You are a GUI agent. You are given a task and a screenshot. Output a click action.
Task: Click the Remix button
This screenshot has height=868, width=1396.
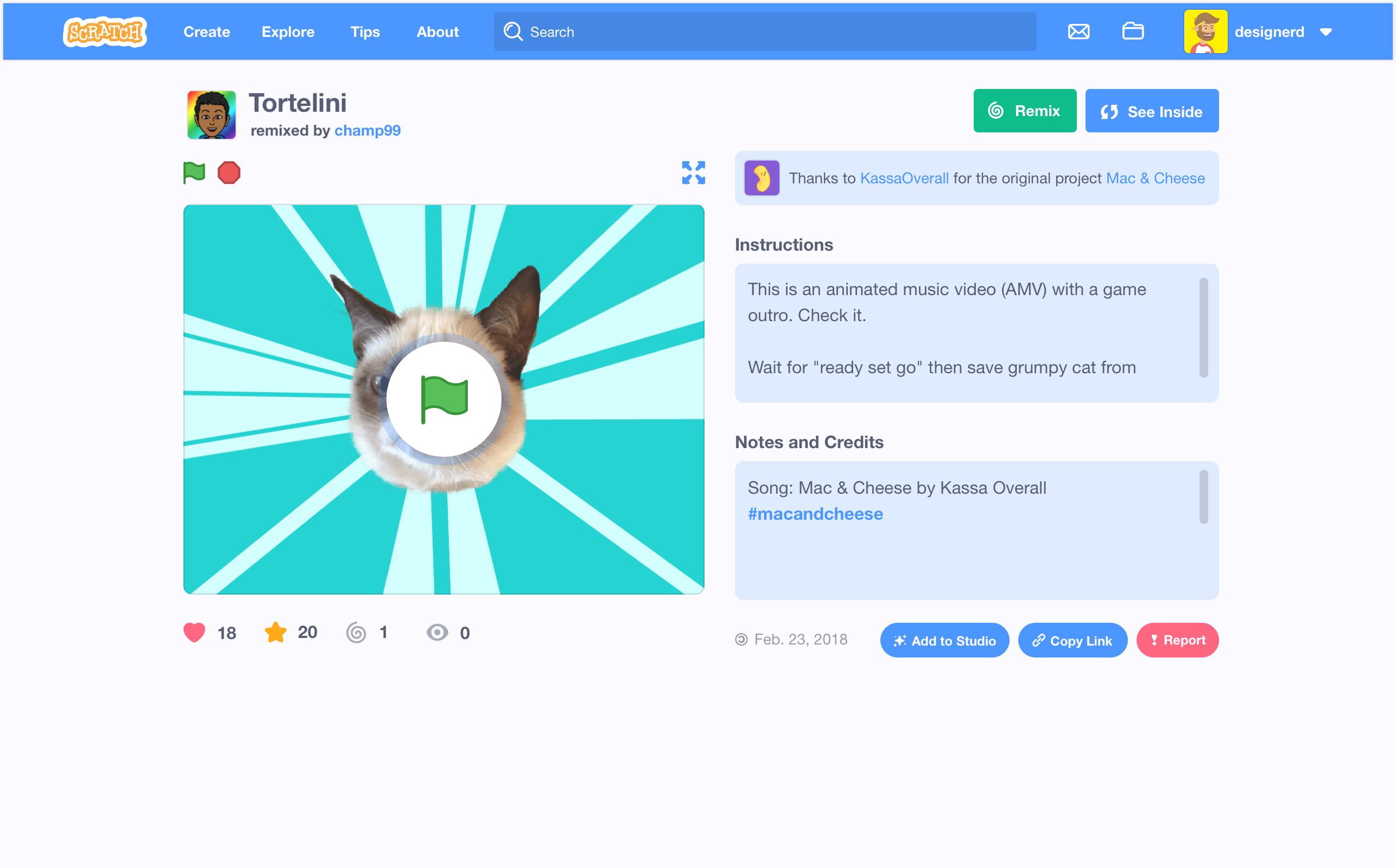tap(1024, 111)
